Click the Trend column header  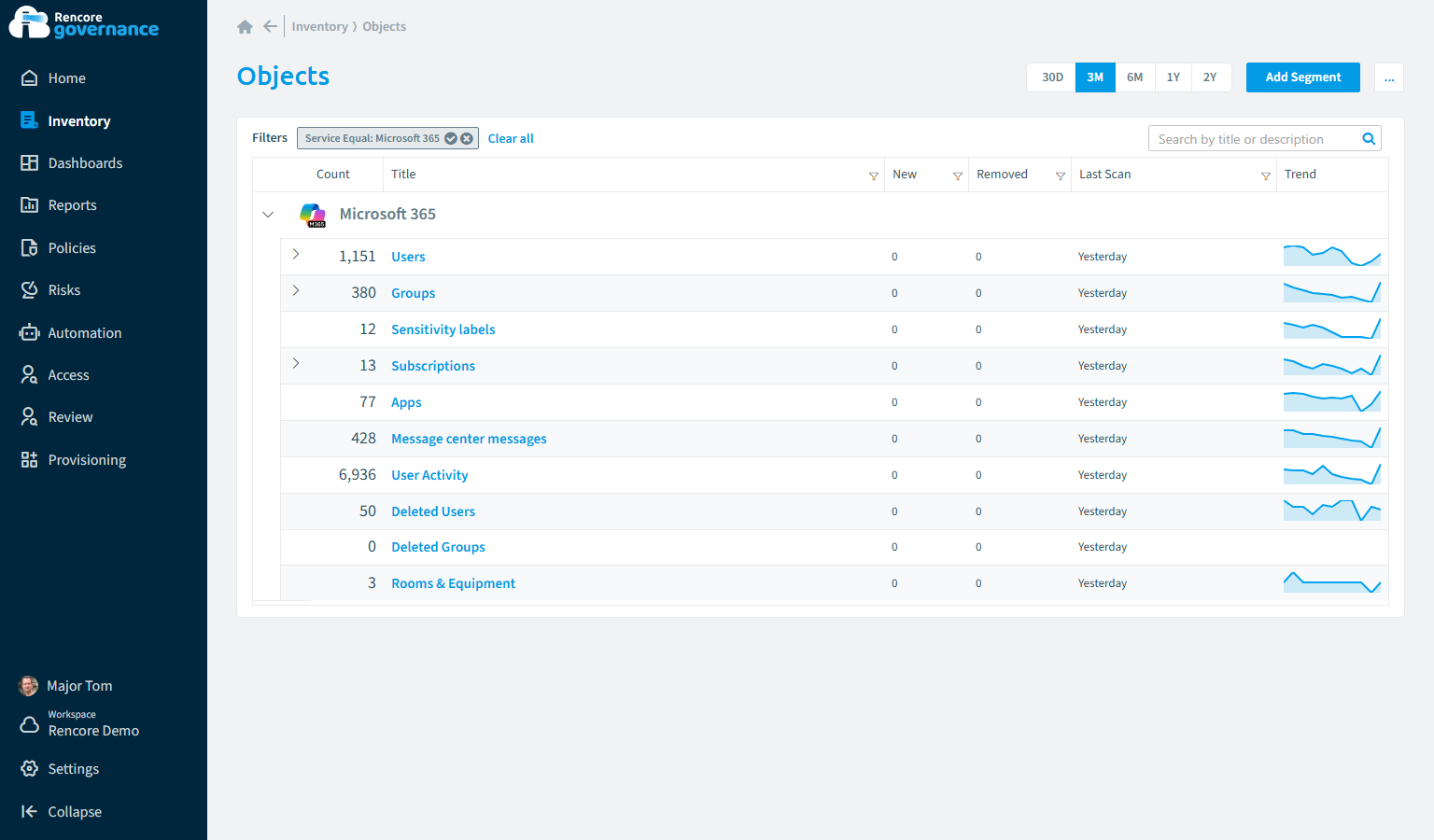(1300, 175)
